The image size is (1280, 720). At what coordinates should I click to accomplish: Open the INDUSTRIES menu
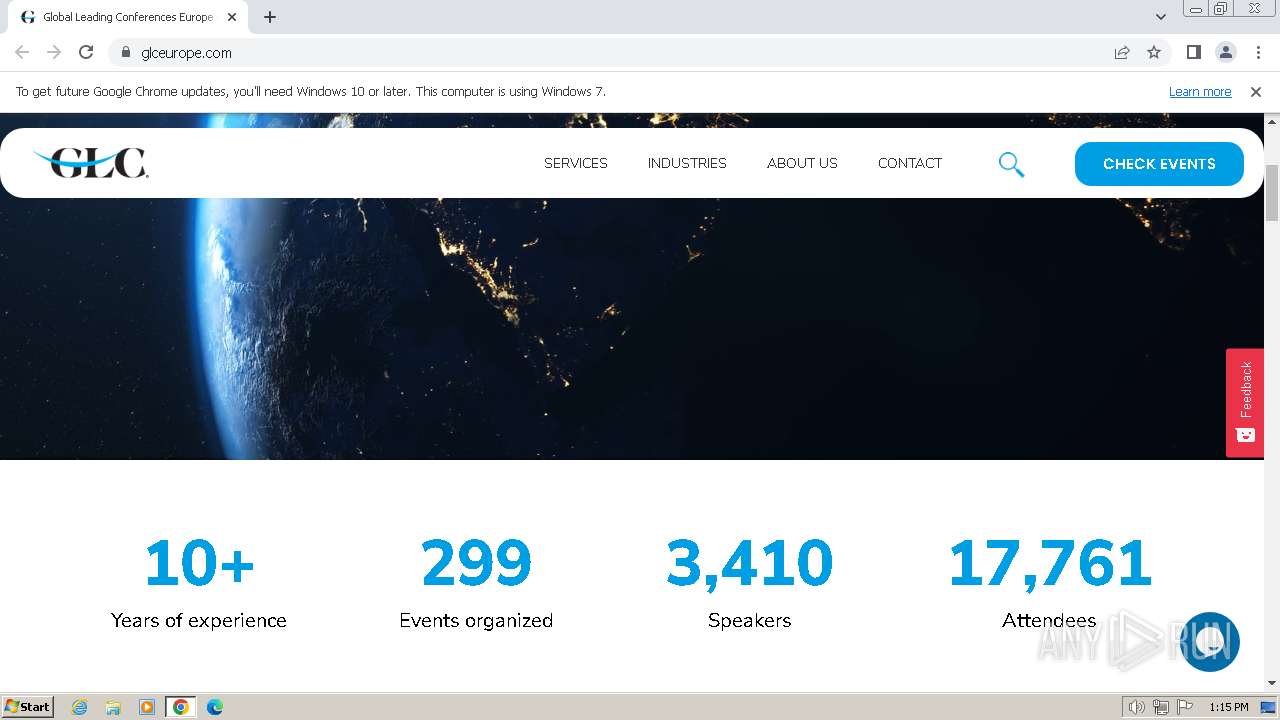pyautogui.click(x=687, y=163)
